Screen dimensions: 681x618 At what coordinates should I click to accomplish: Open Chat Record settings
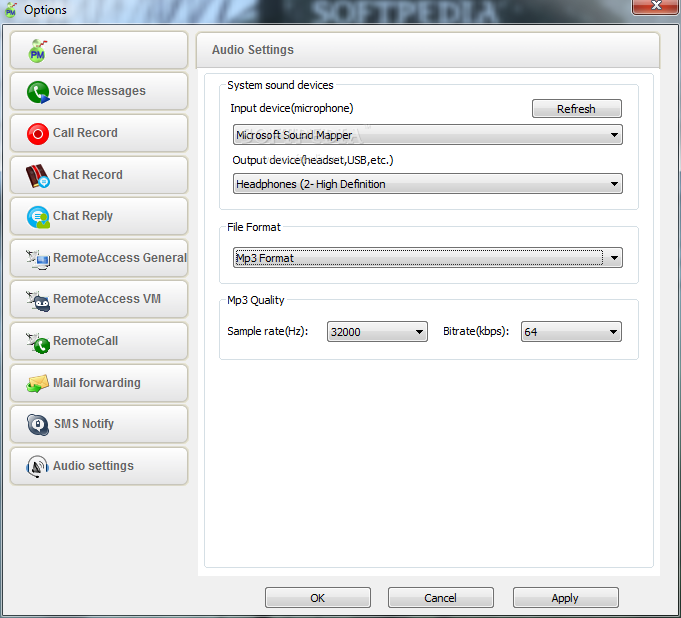tap(99, 175)
